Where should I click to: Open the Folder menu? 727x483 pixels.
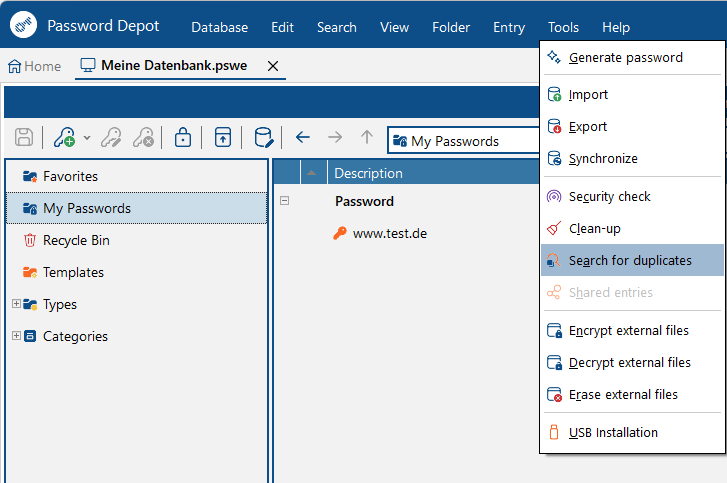tap(451, 27)
